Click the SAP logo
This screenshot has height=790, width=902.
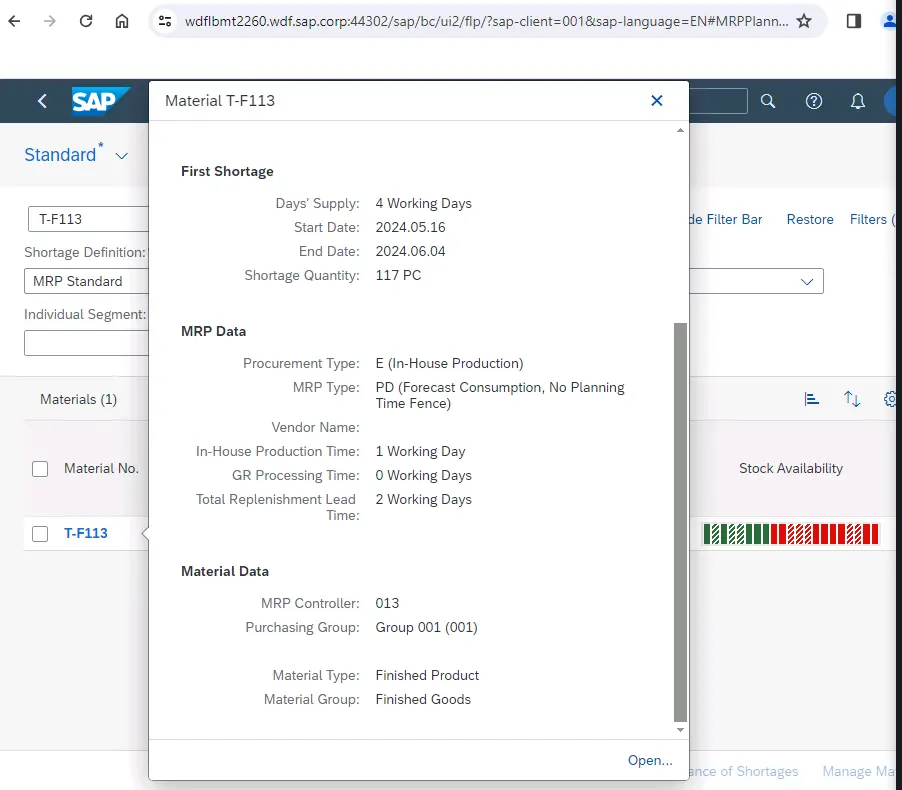(x=100, y=101)
